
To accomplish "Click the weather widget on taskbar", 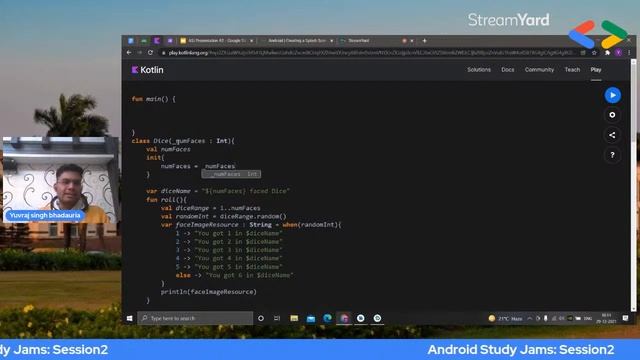I will point(505,318).
